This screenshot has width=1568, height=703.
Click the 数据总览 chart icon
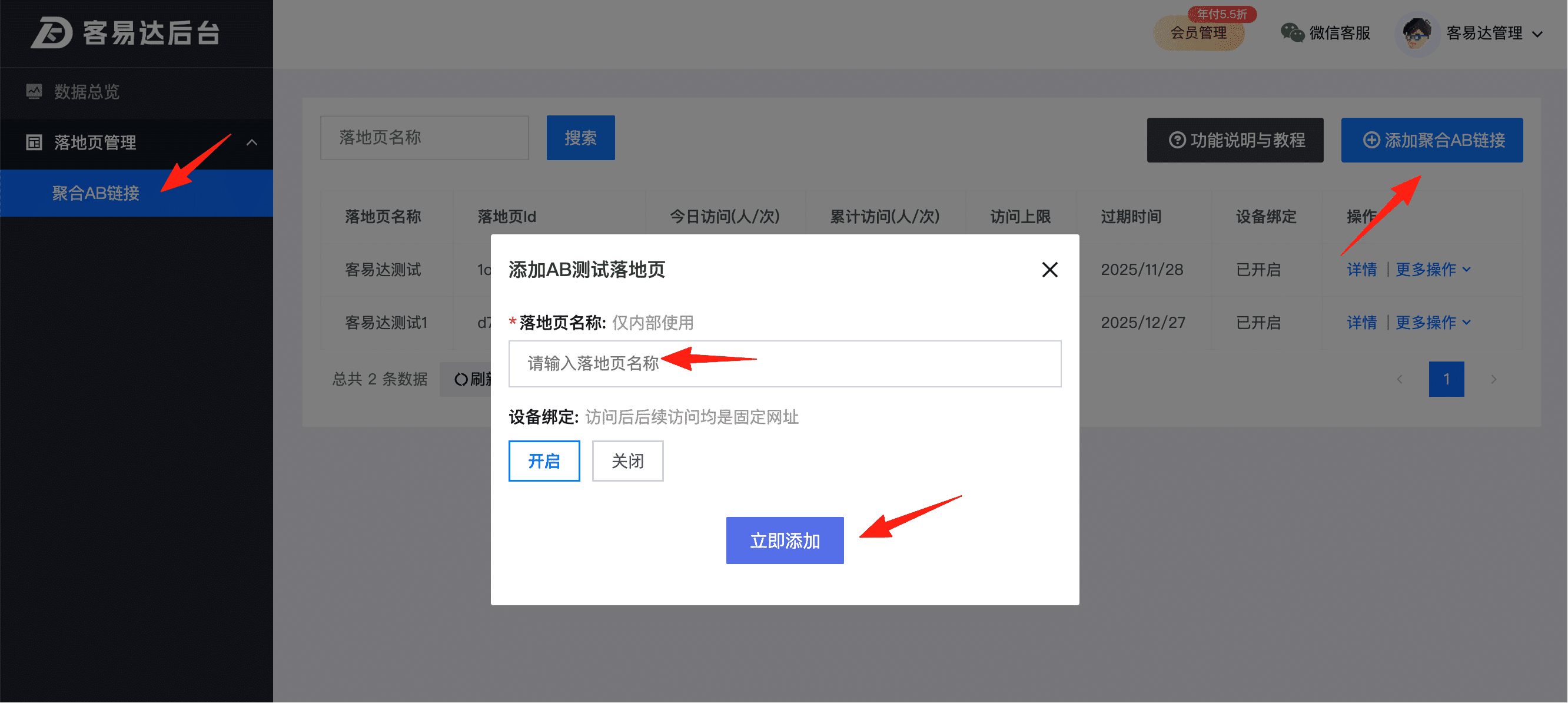pos(34,92)
